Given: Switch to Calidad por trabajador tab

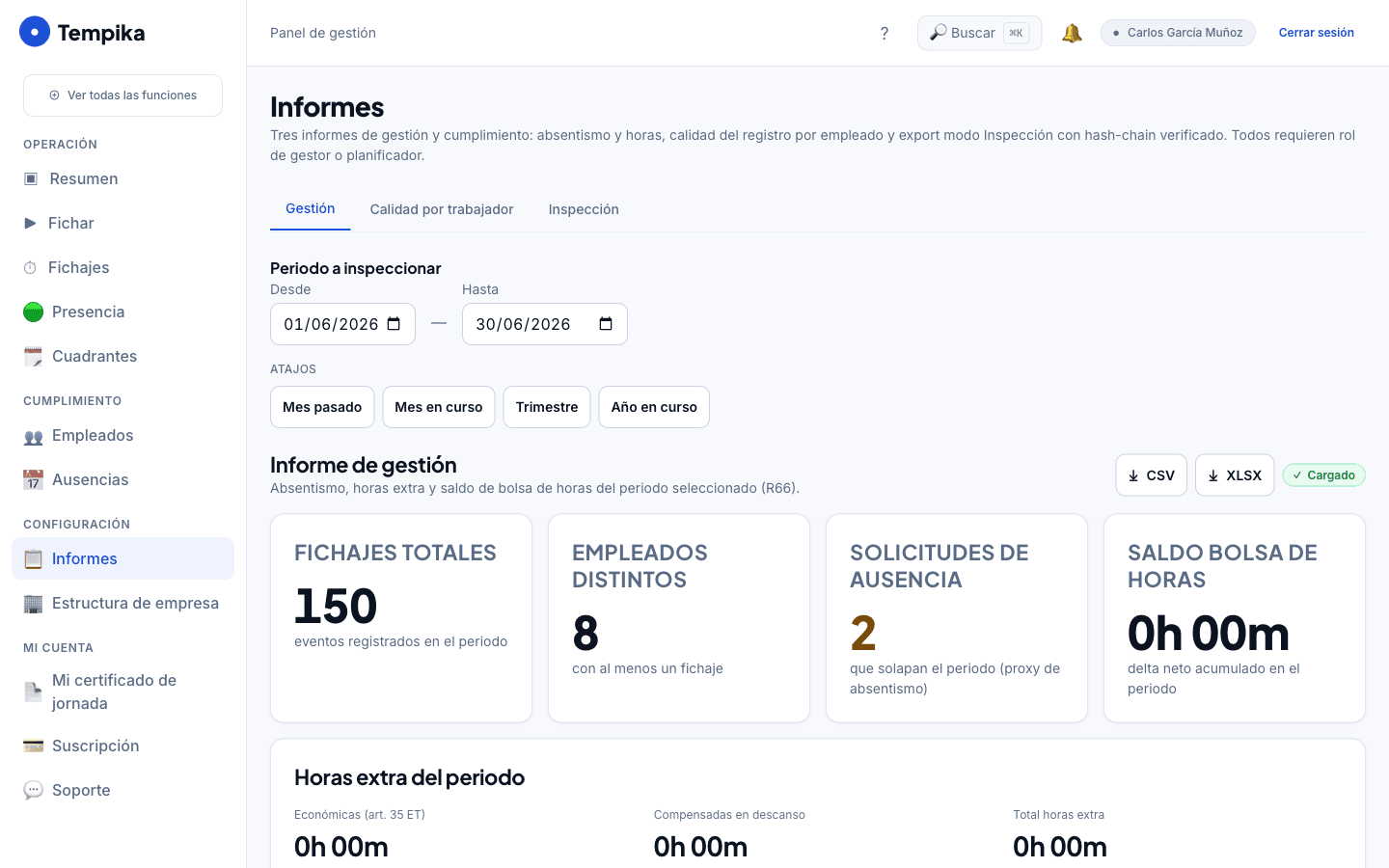Looking at the screenshot, I should coord(442,209).
